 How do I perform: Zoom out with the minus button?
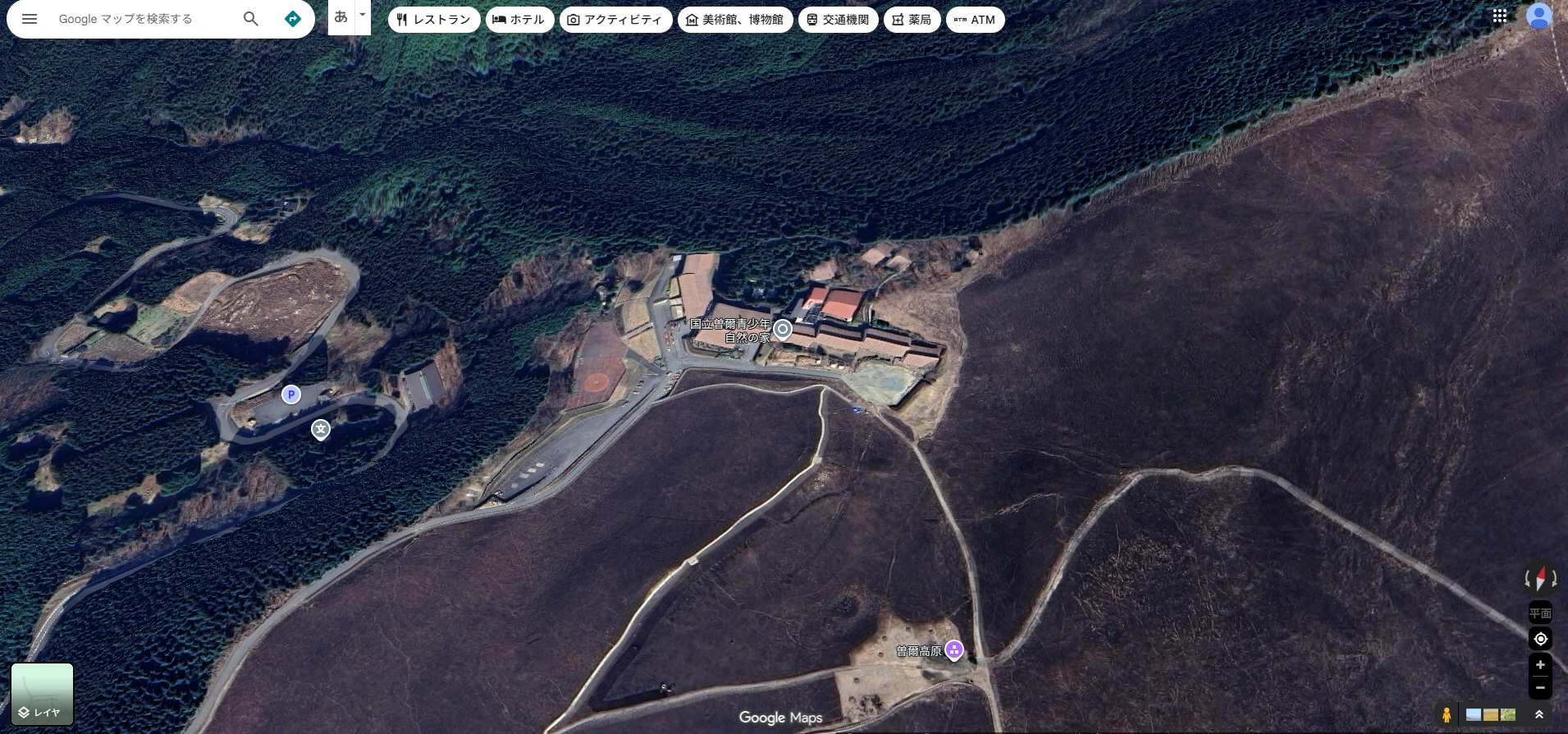[1540, 688]
